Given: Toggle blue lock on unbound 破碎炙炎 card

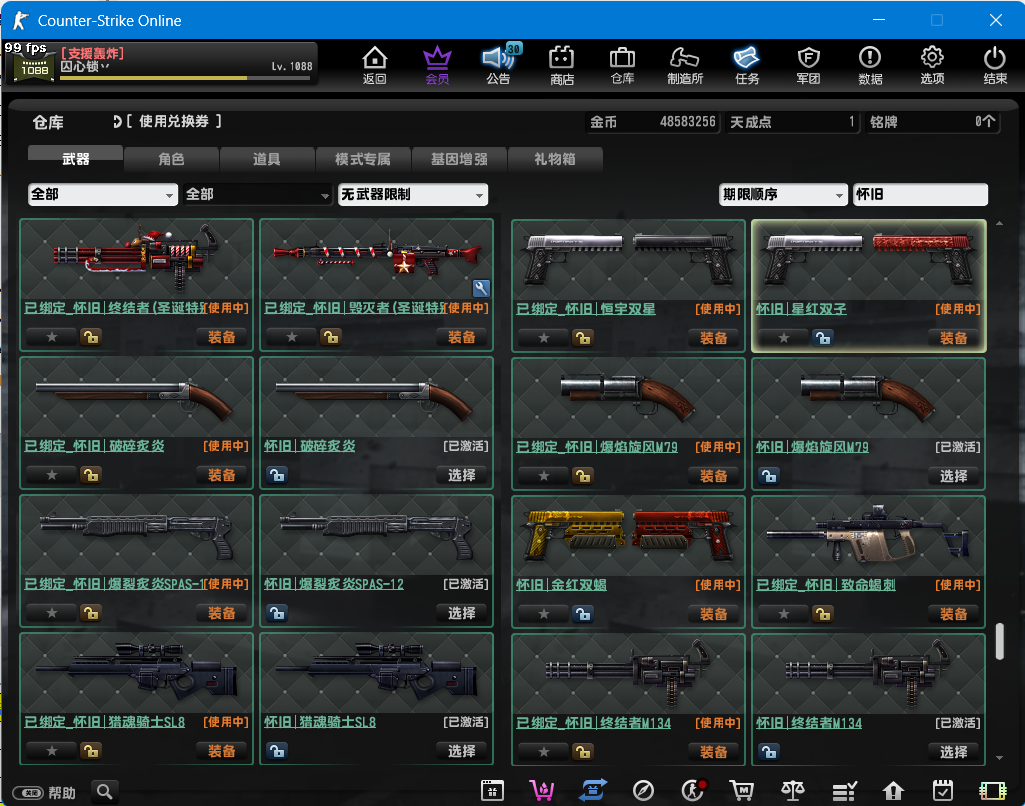Looking at the screenshot, I should click(277, 475).
